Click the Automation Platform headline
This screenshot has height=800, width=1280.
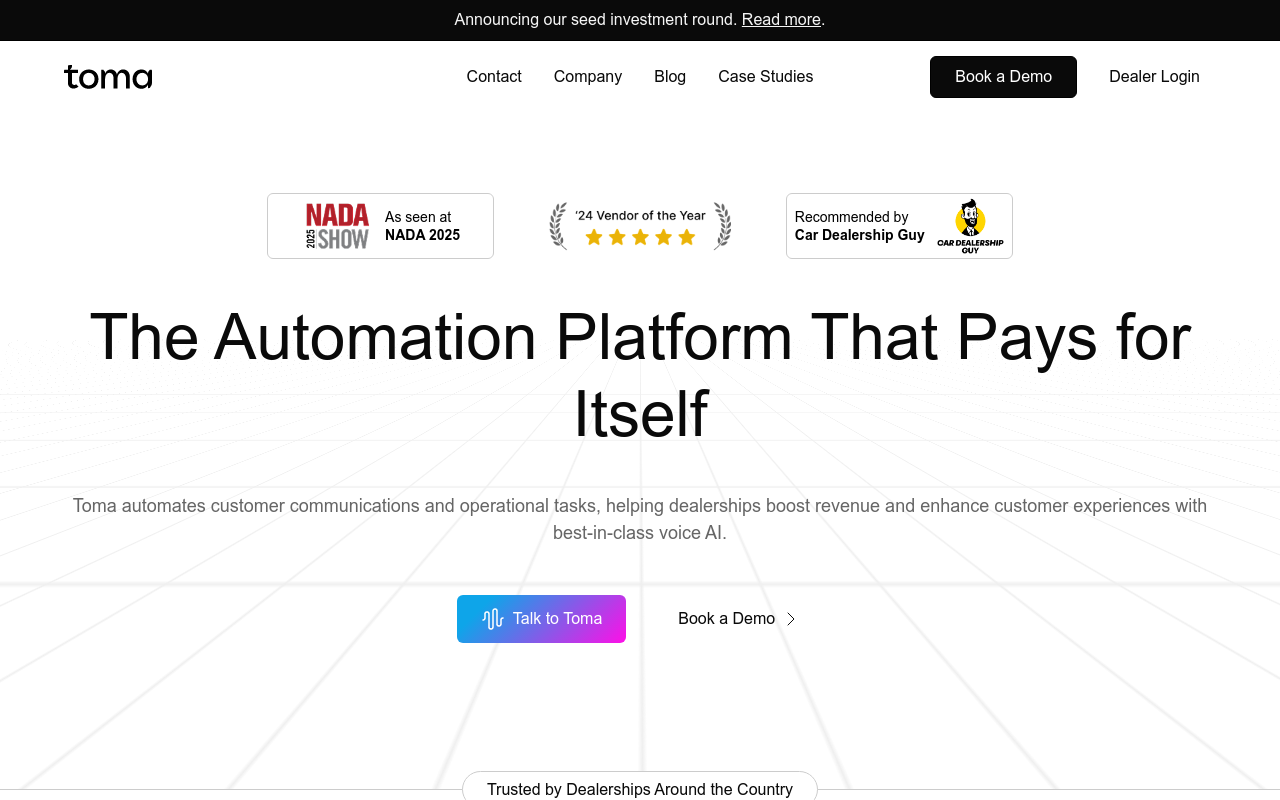(640, 375)
